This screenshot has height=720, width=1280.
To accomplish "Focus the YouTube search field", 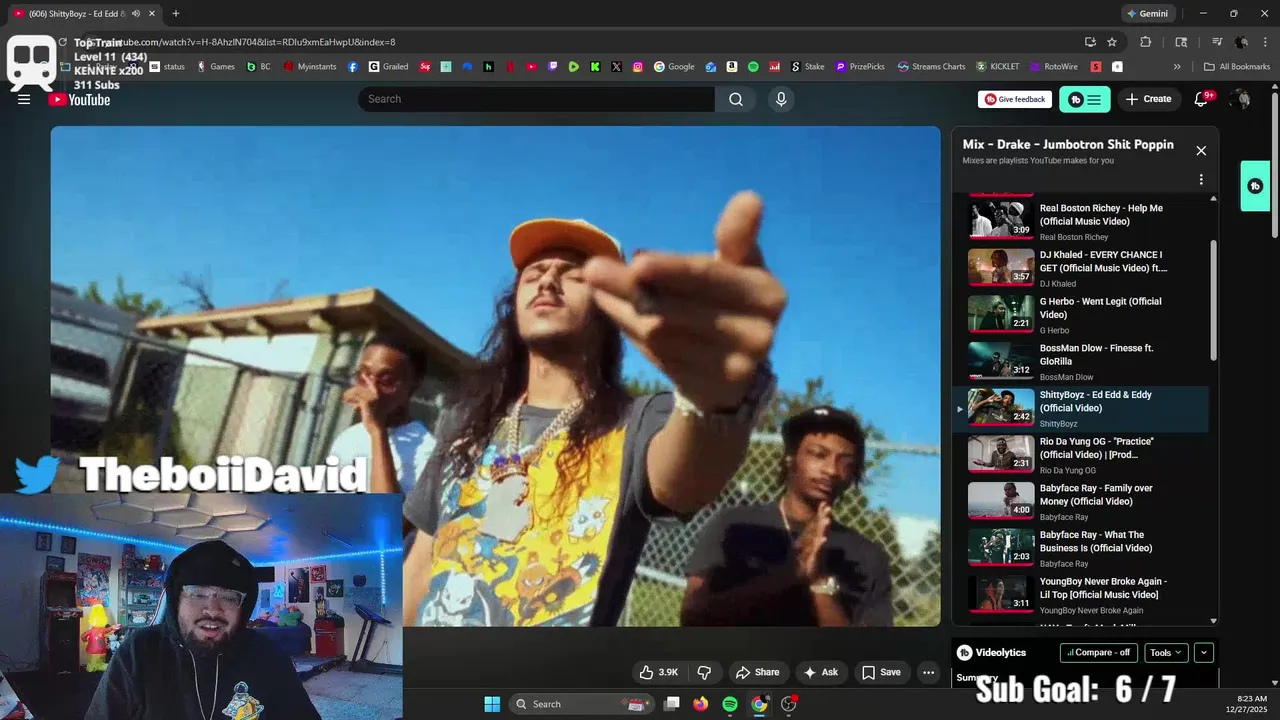I will click(536, 99).
